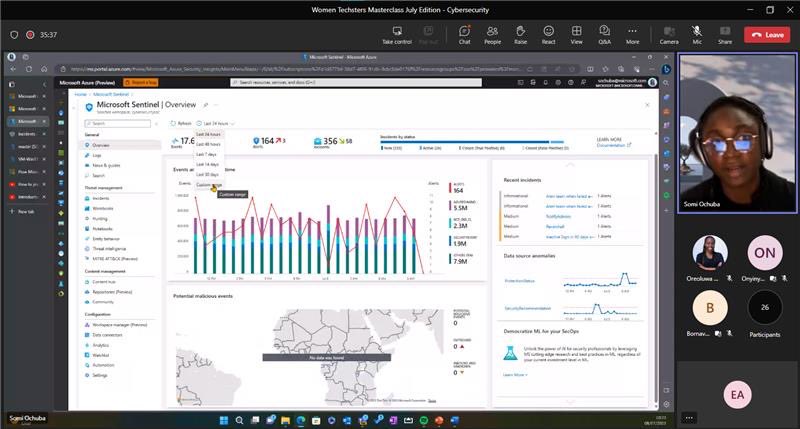
Task: Toggle the Mic mute state
Action: (697, 35)
